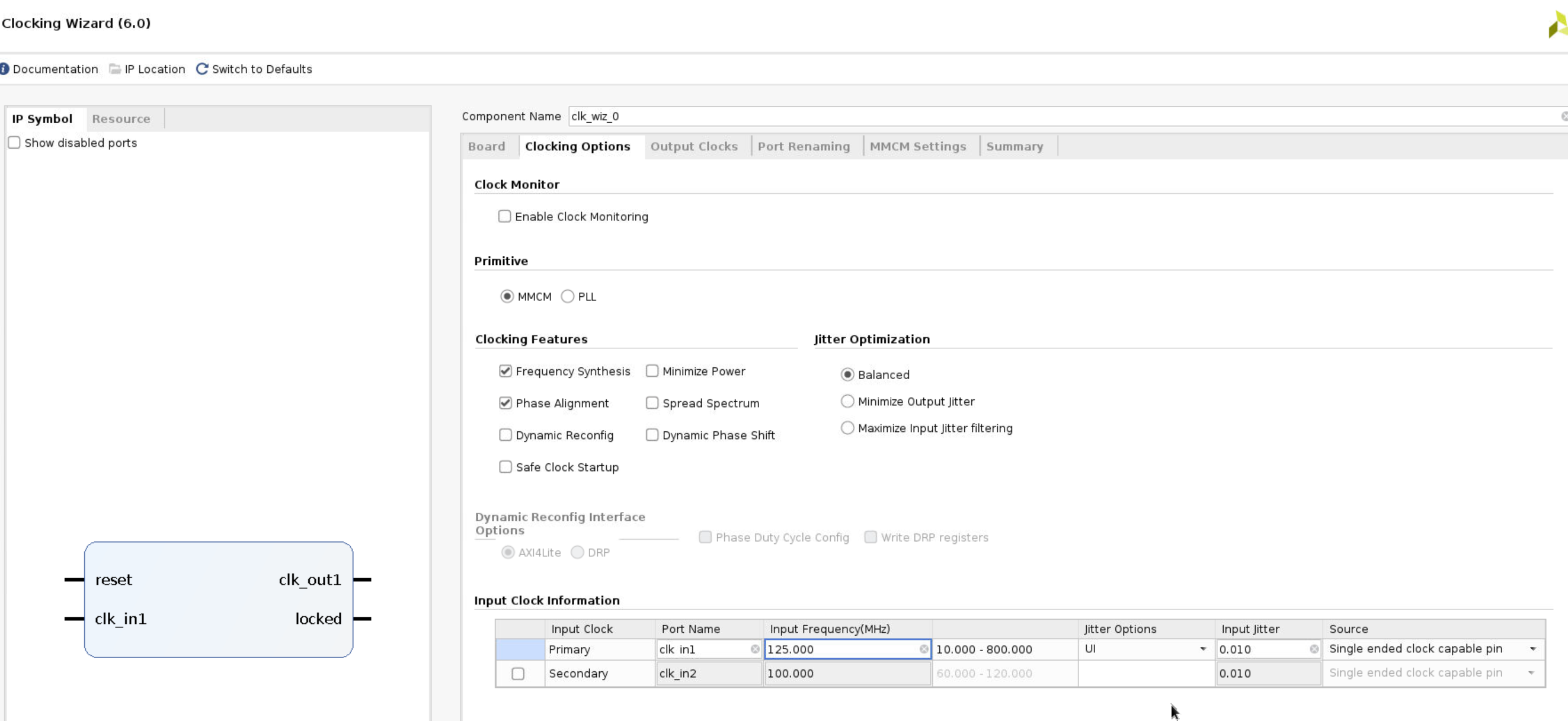1568x721 pixels.
Task: Click the clk_out1 port on IP symbol
Action: (310, 579)
